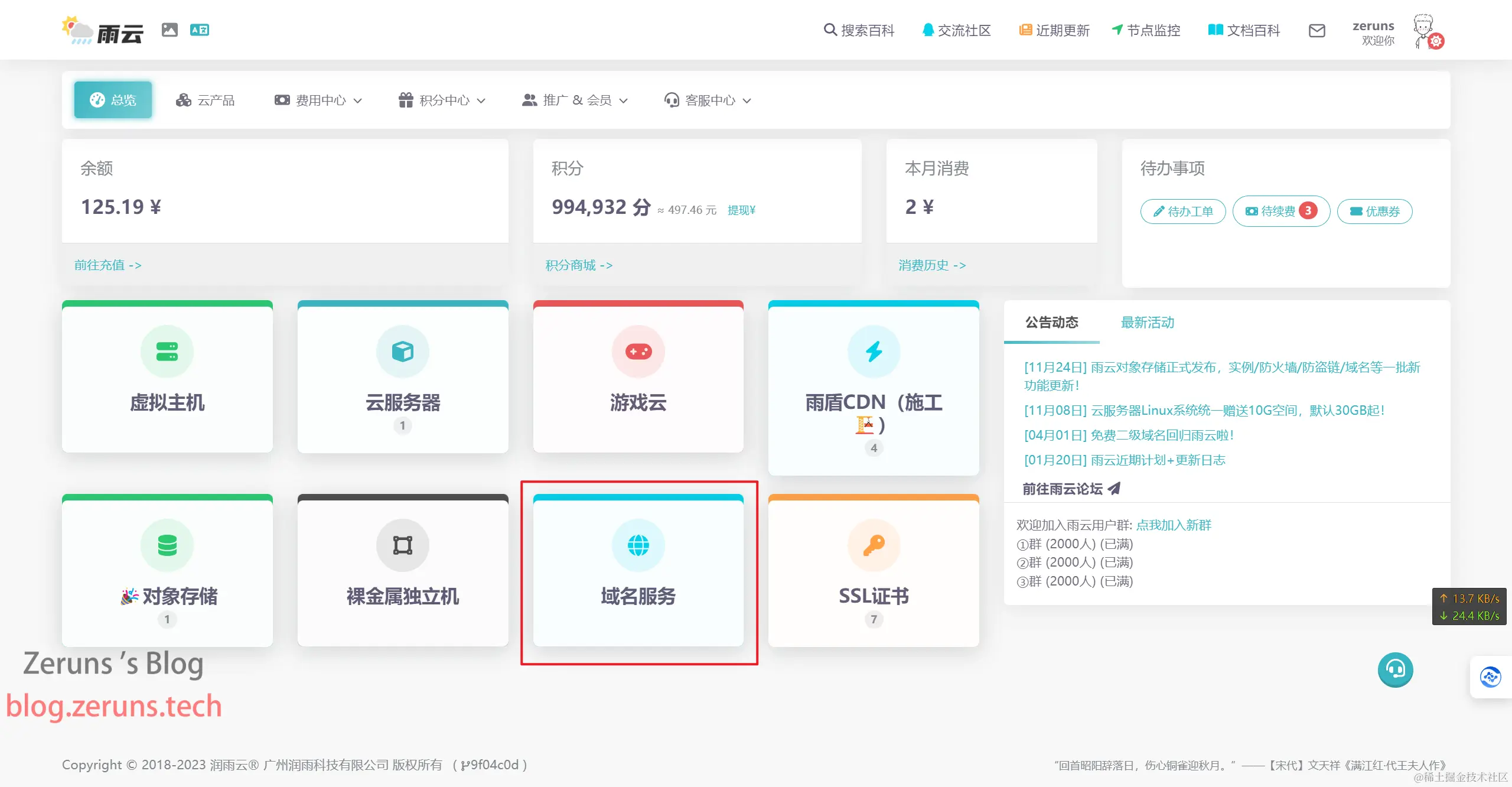Expand the 推广 & 会员 dropdown

click(x=575, y=100)
